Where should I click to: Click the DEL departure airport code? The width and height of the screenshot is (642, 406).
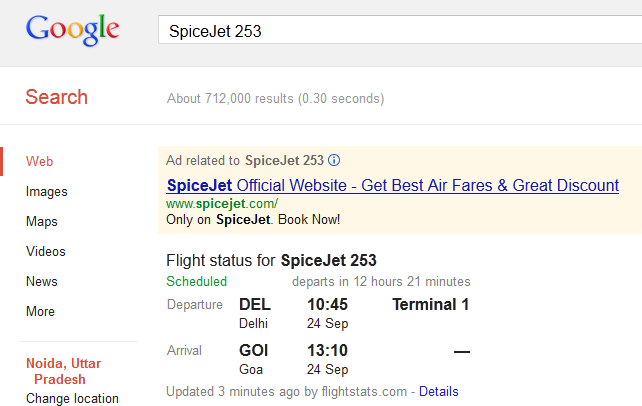[255, 305]
